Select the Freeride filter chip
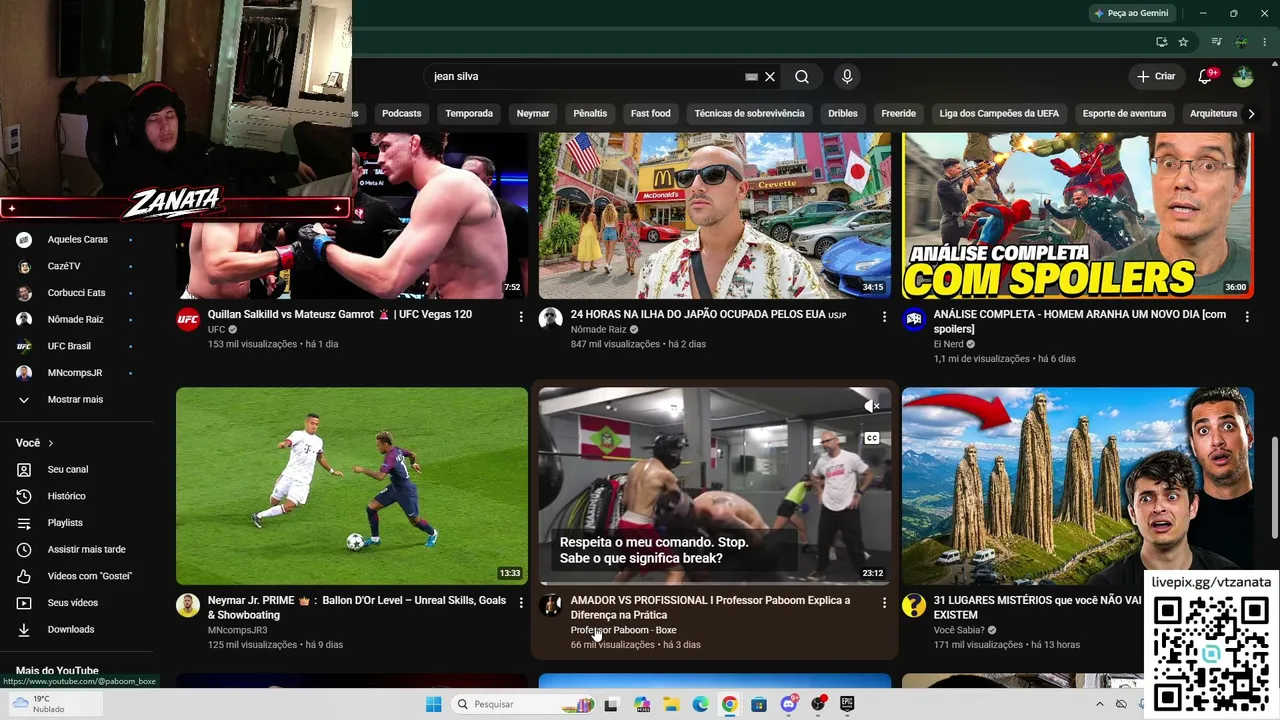 898,114
